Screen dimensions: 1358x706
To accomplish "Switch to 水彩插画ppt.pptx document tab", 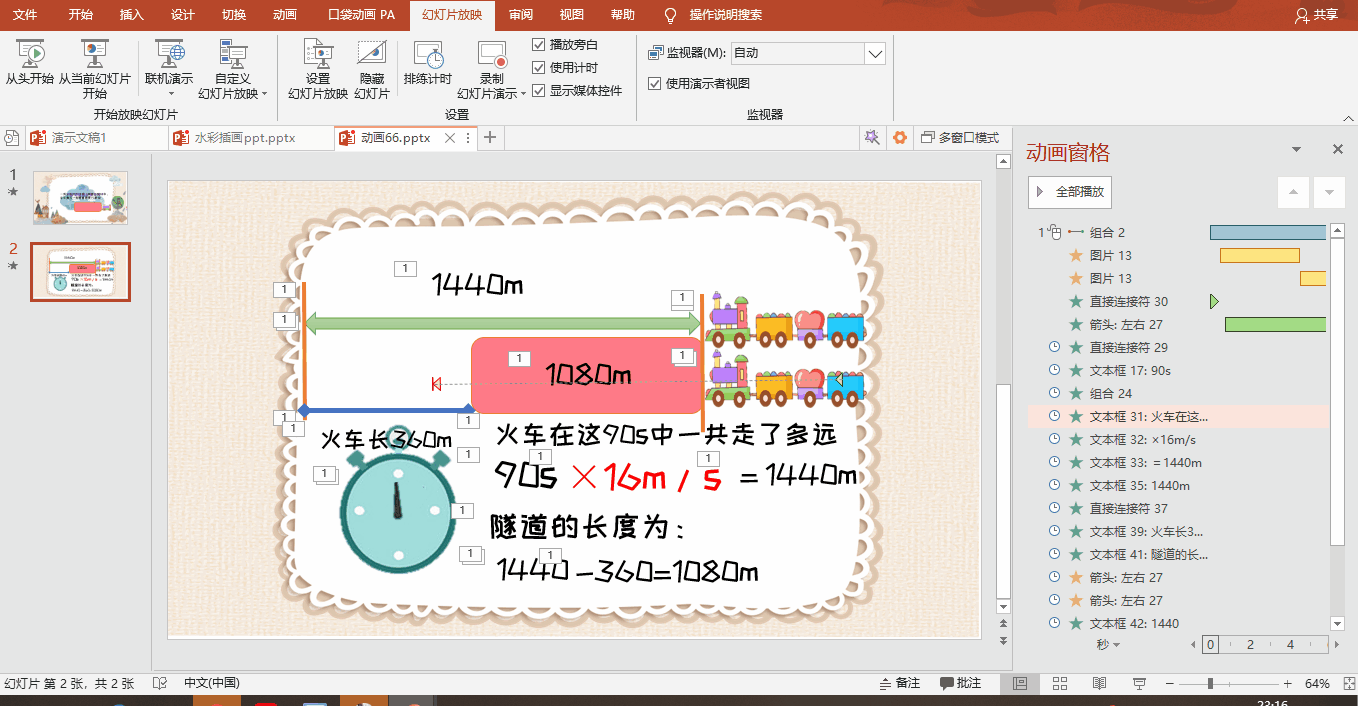I will (245, 138).
